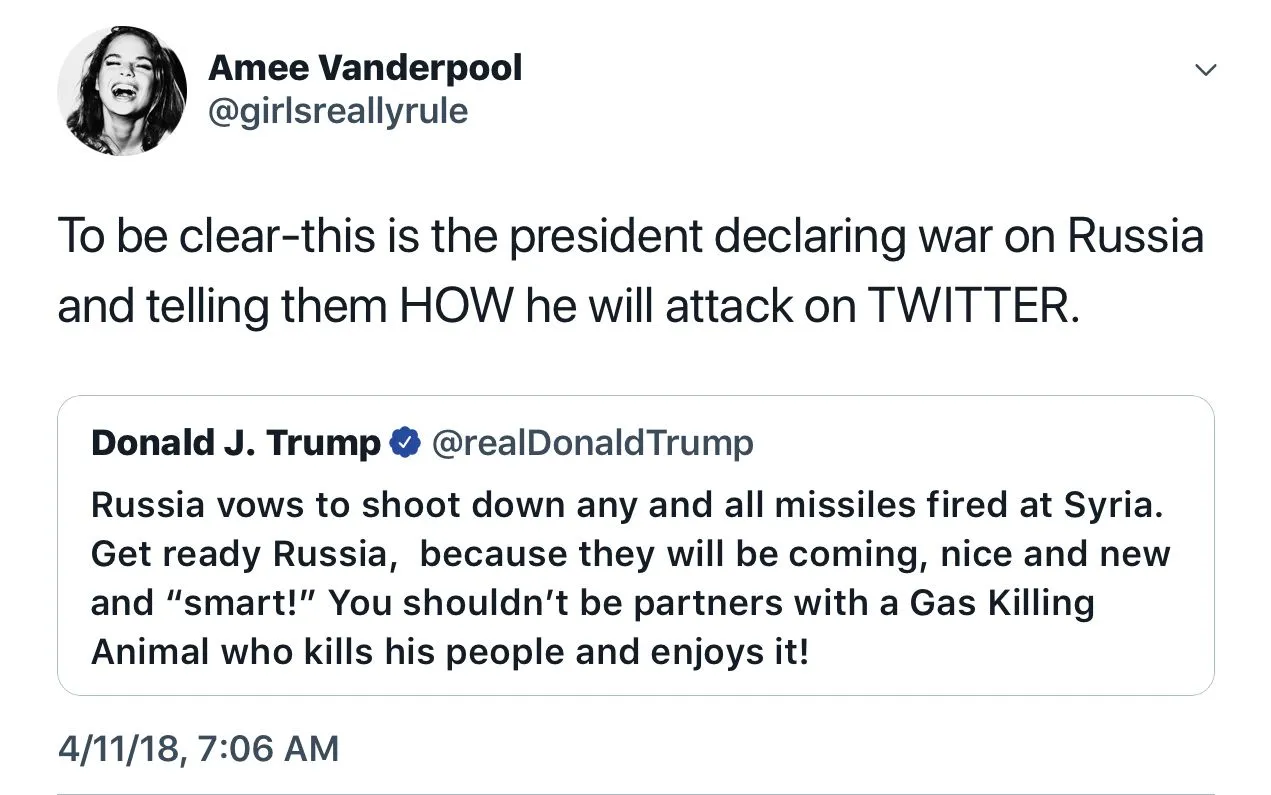Viewport: 1271px width, 795px height.
Task: Click the Donald J. Trump name
Action: pyautogui.click(x=235, y=442)
